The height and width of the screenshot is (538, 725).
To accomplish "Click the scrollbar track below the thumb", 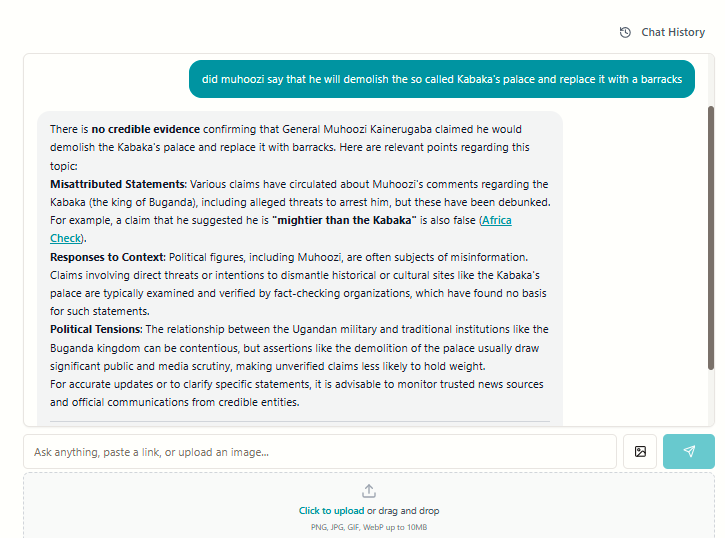I will point(711,397).
